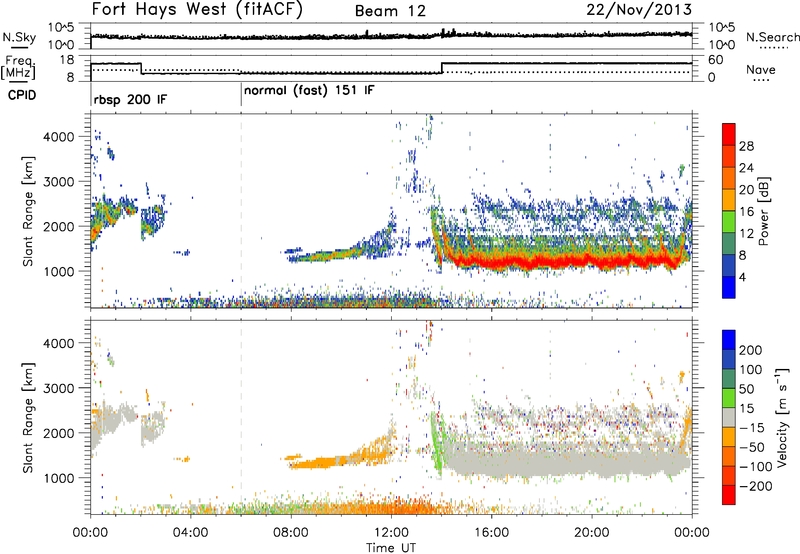Click the '60' Nave axis tick
The image size is (800, 554).
point(715,60)
